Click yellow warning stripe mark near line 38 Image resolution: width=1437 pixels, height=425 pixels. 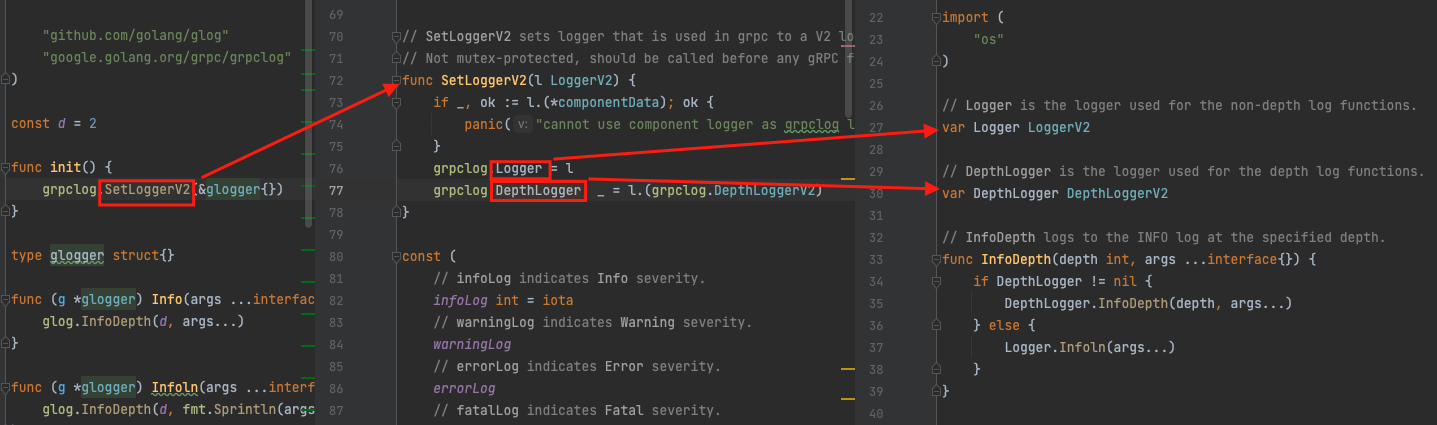(850, 369)
